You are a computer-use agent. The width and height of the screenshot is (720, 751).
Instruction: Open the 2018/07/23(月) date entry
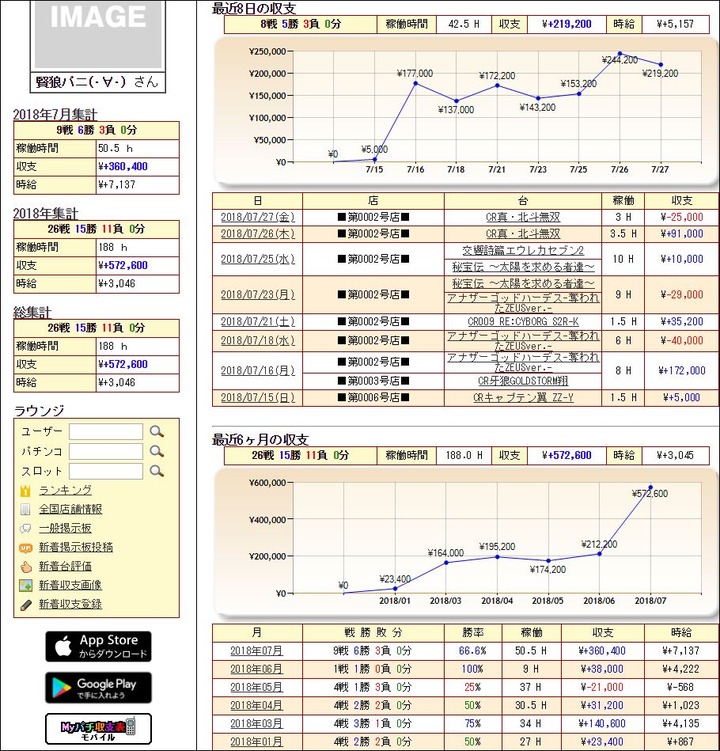[x=258, y=295]
